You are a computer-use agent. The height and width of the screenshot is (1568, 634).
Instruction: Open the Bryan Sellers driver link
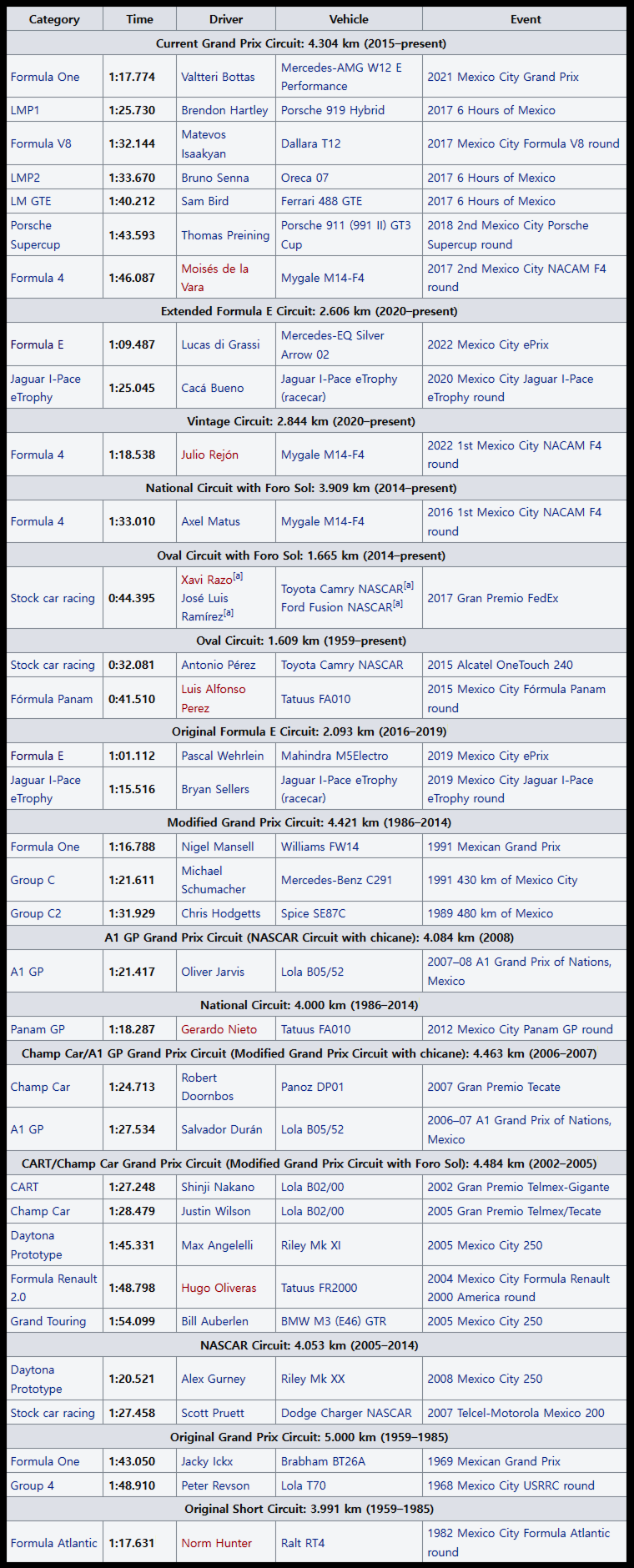click(215, 789)
